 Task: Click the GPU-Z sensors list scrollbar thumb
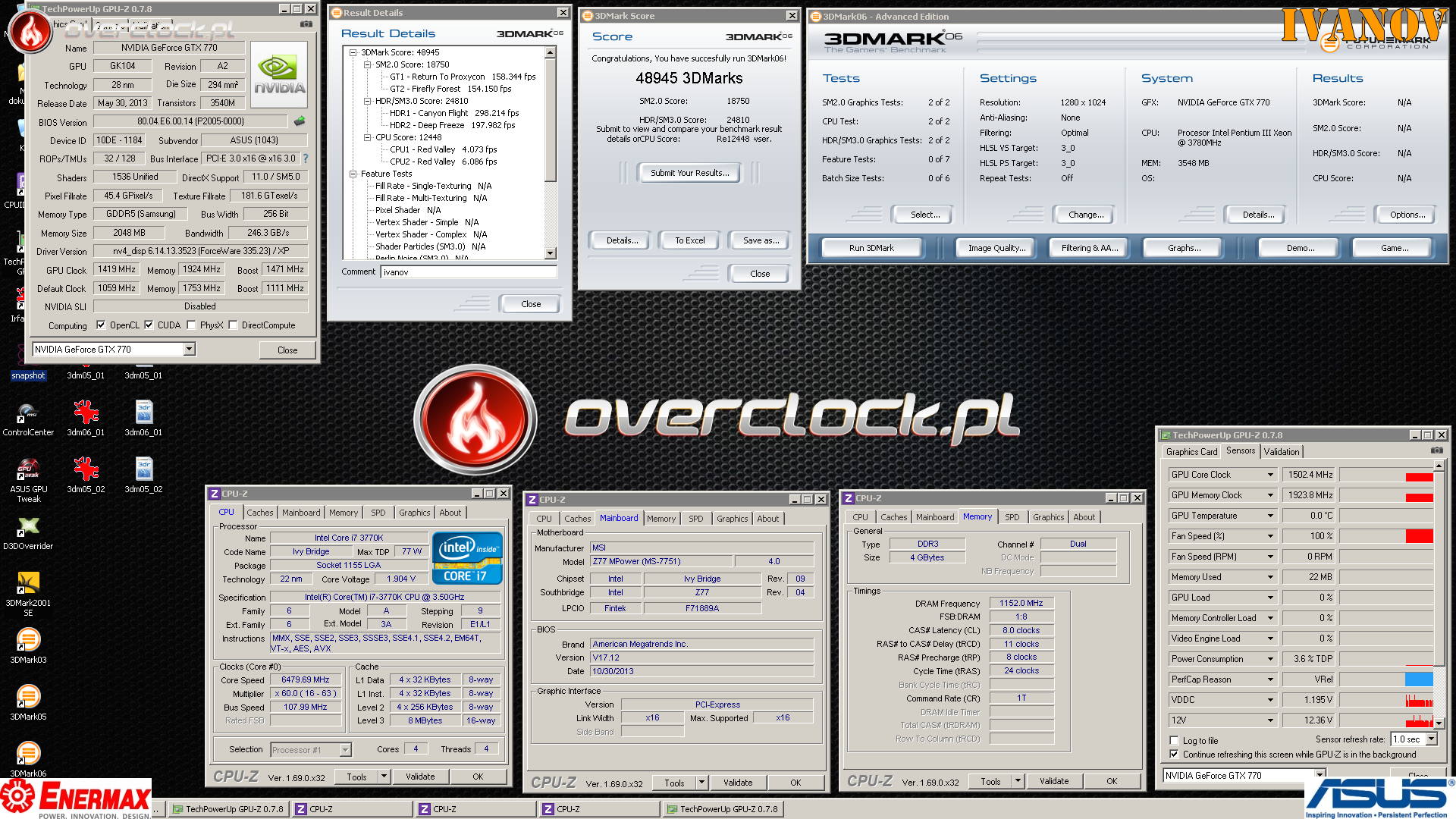[1439, 567]
